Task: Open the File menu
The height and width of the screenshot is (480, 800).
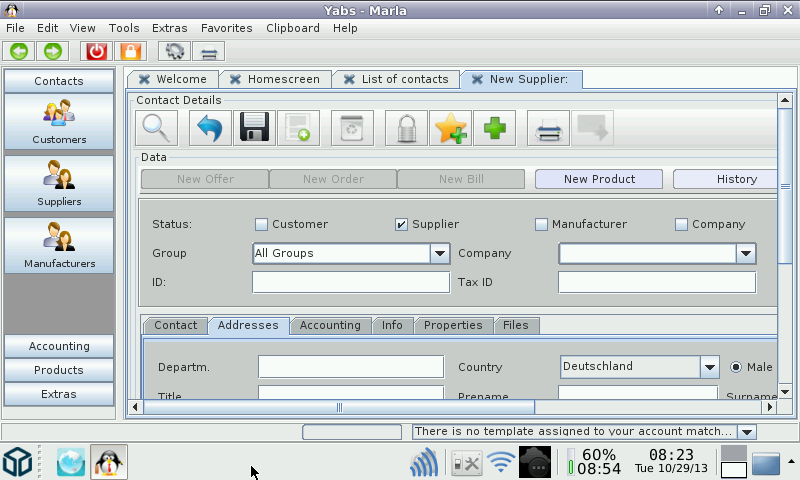Action: click(x=15, y=28)
